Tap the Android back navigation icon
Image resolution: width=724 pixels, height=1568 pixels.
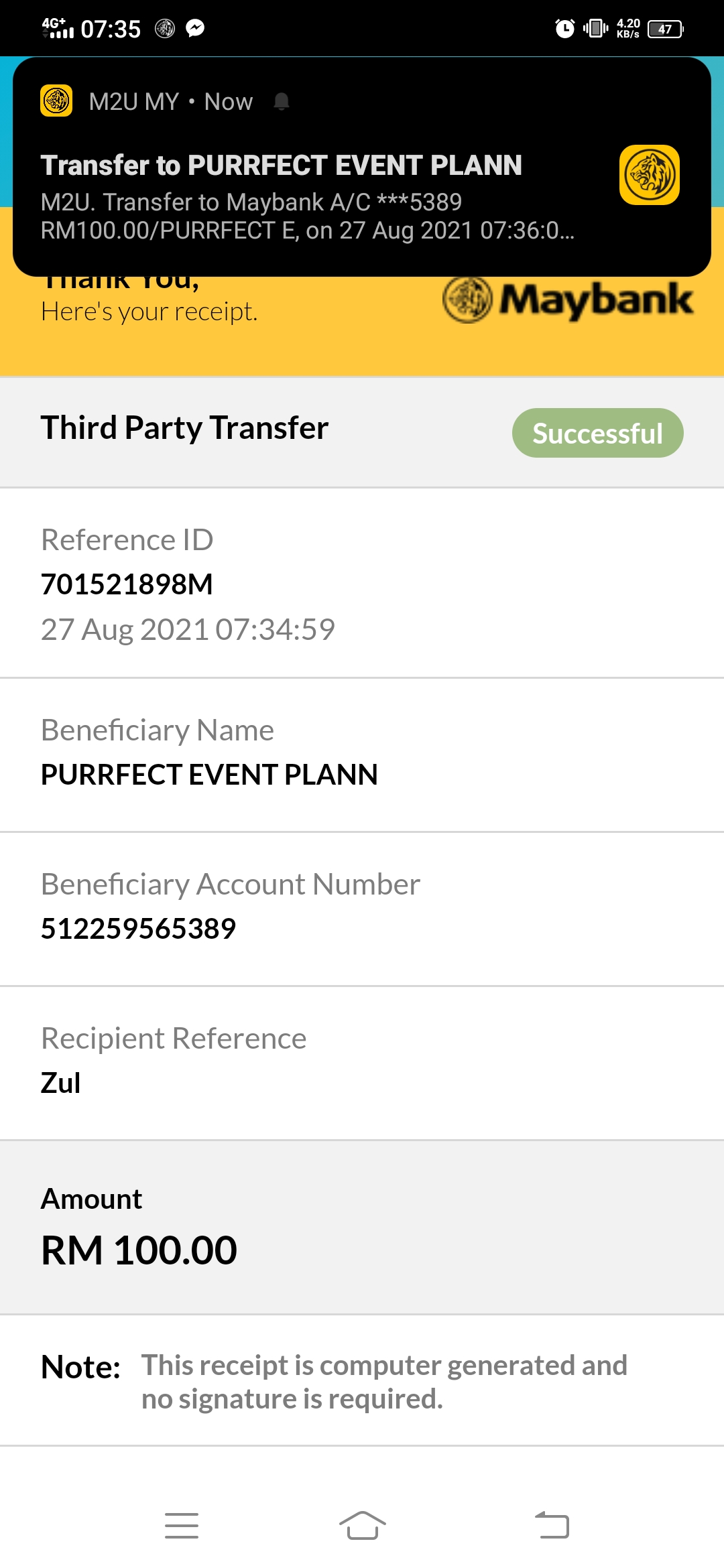click(x=552, y=1526)
